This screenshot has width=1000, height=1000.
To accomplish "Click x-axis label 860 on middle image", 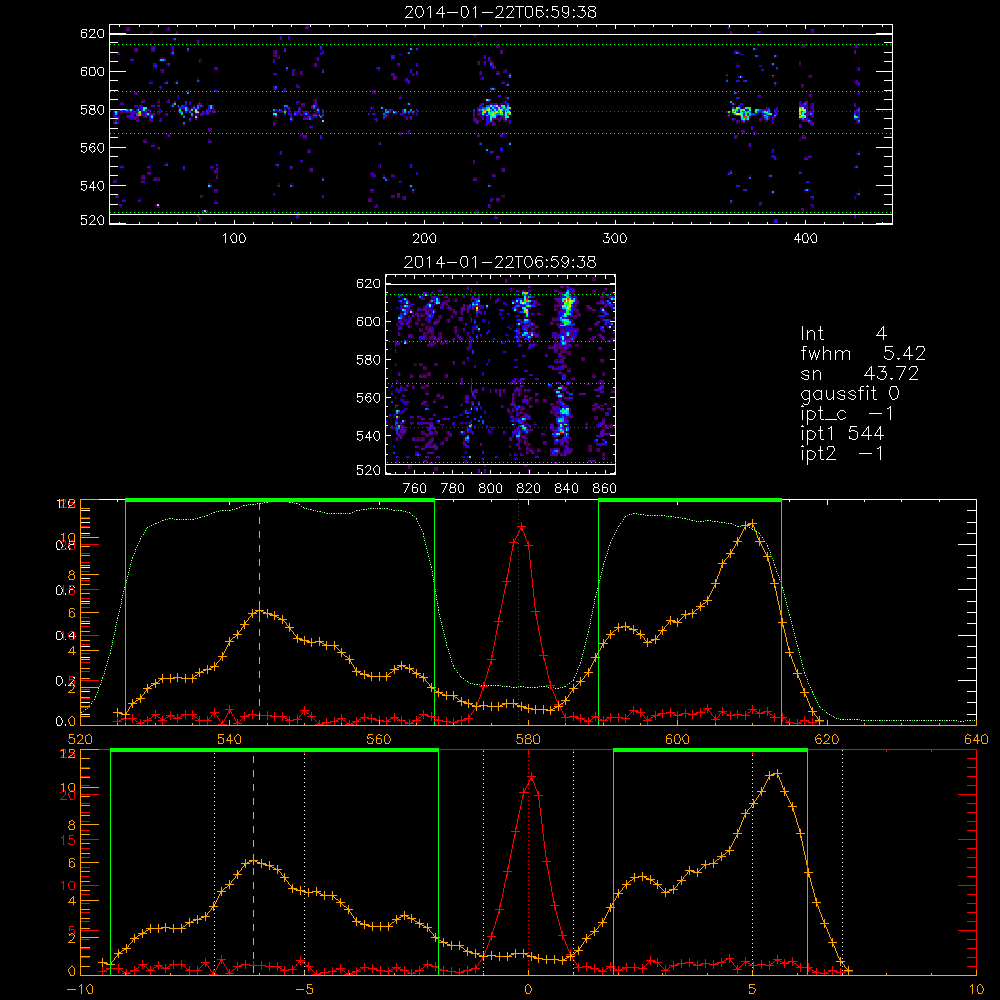I will point(604,489).
